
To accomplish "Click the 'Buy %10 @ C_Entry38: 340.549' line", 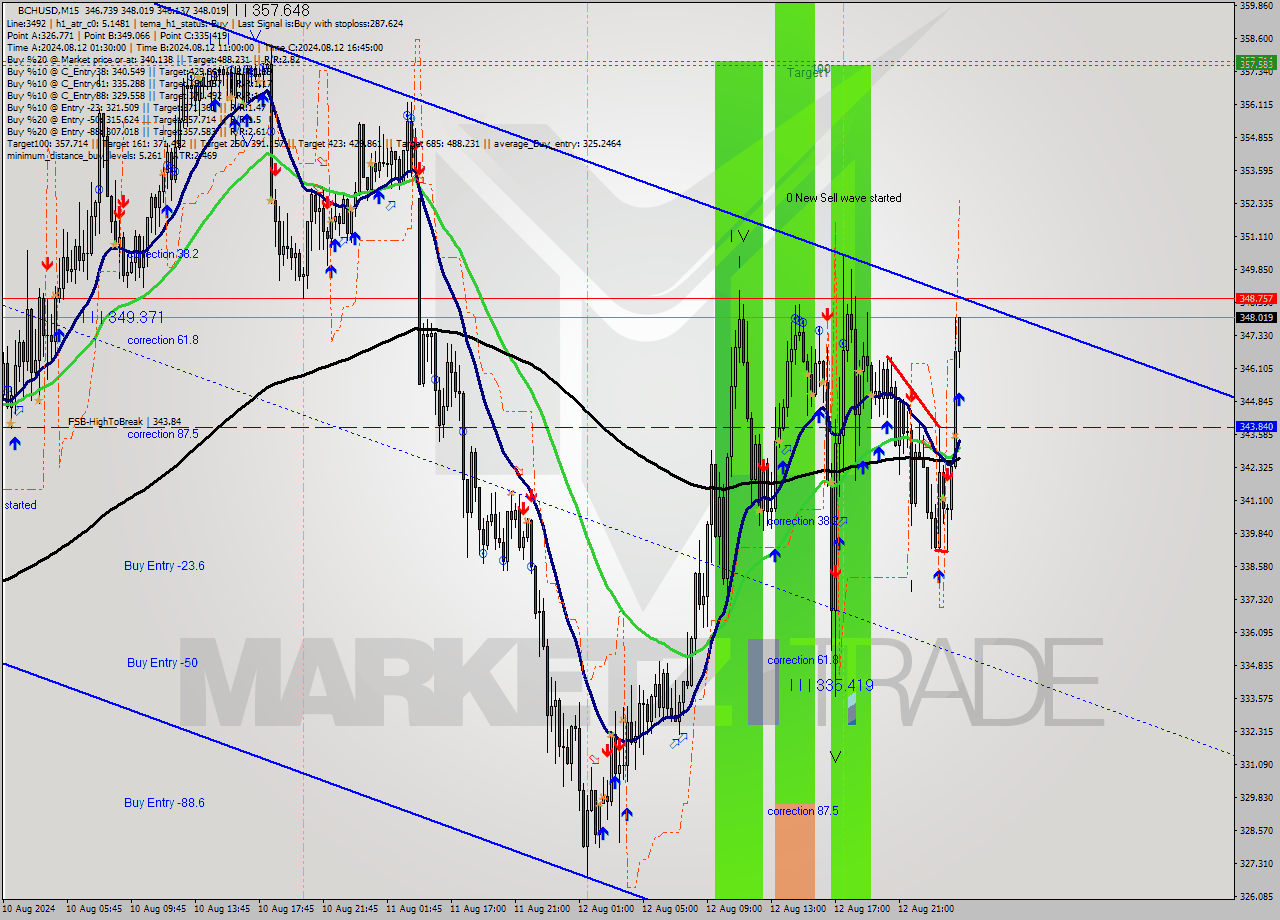I will point(140,71).
